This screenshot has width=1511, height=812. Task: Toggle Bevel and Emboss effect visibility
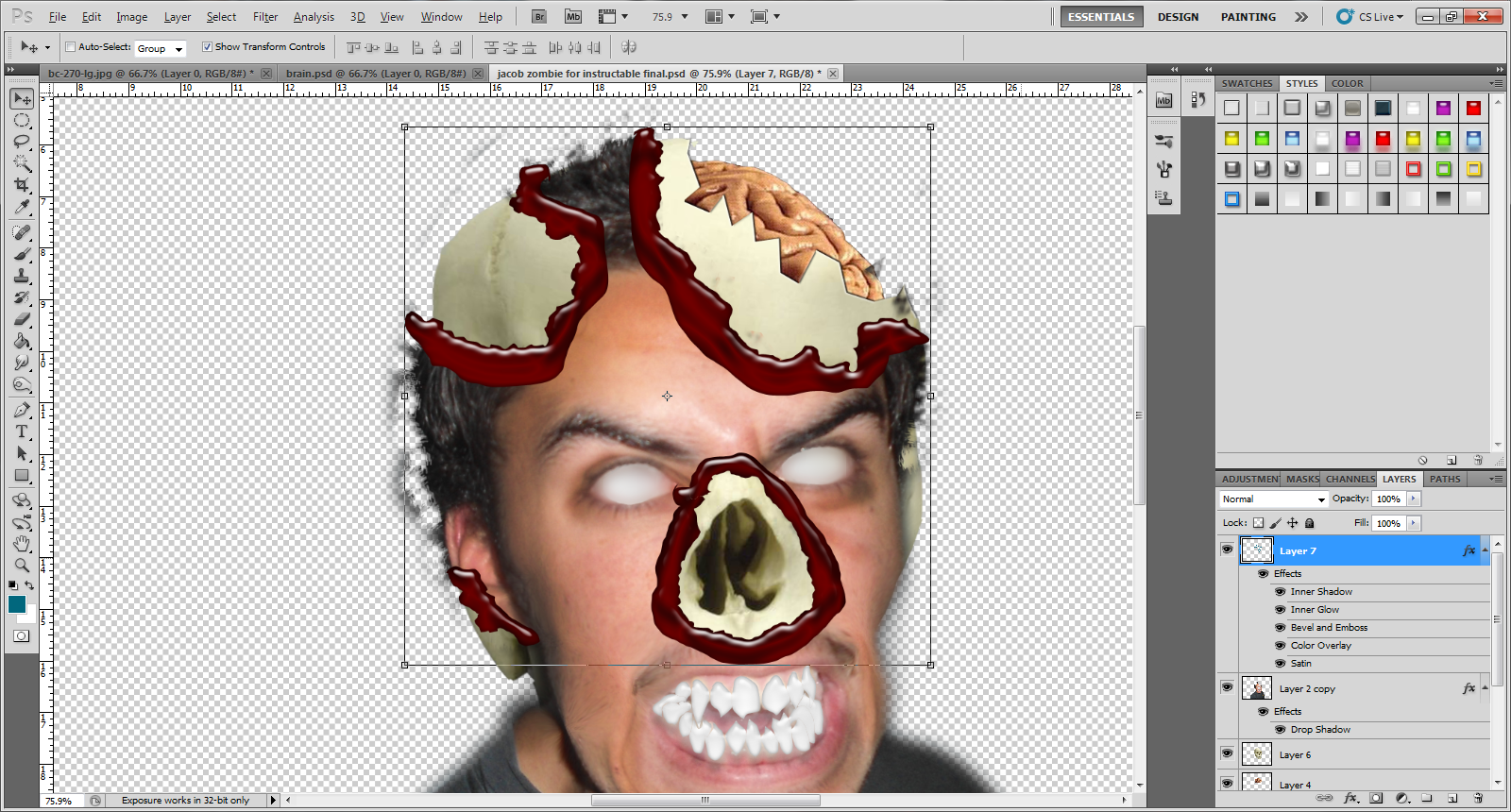pyautogui.click(x=1281, y=628)
